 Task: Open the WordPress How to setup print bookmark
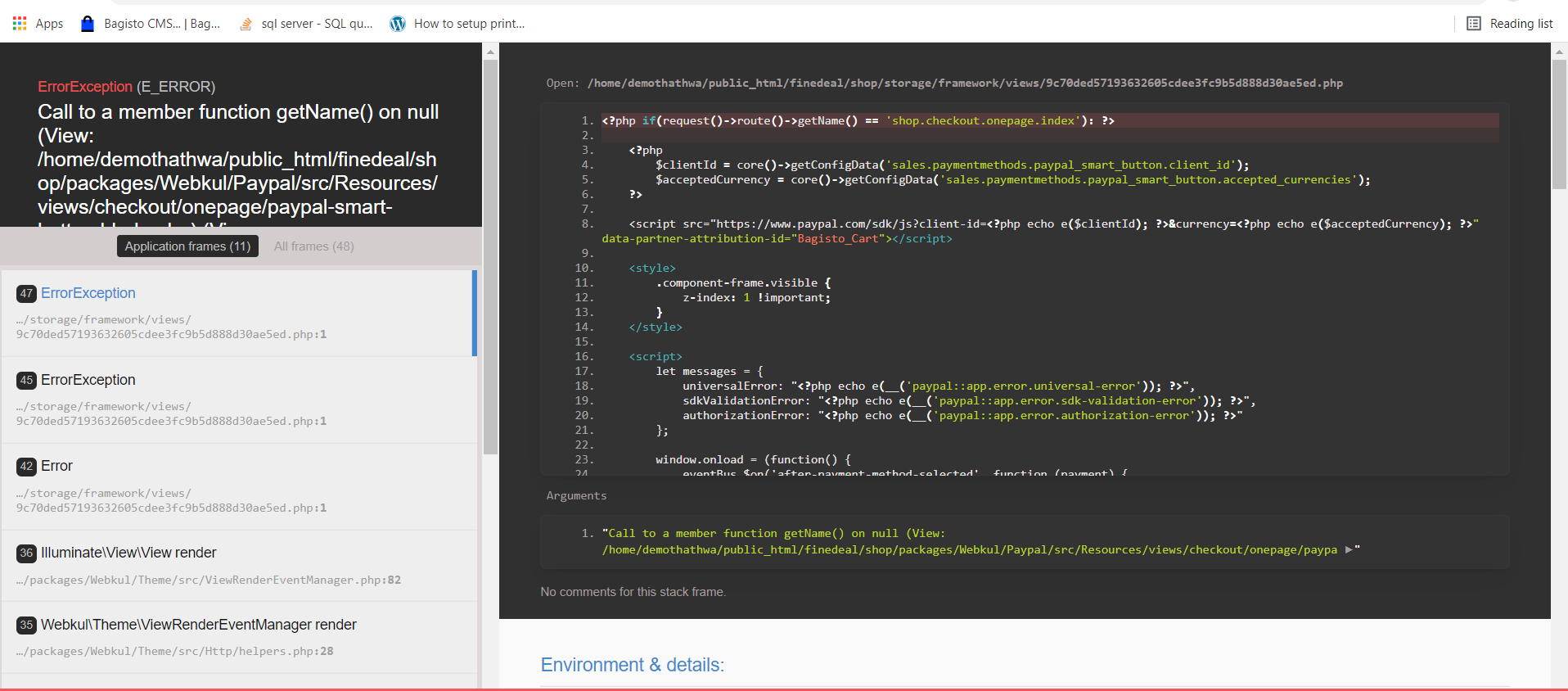click(x=457, y=24)
